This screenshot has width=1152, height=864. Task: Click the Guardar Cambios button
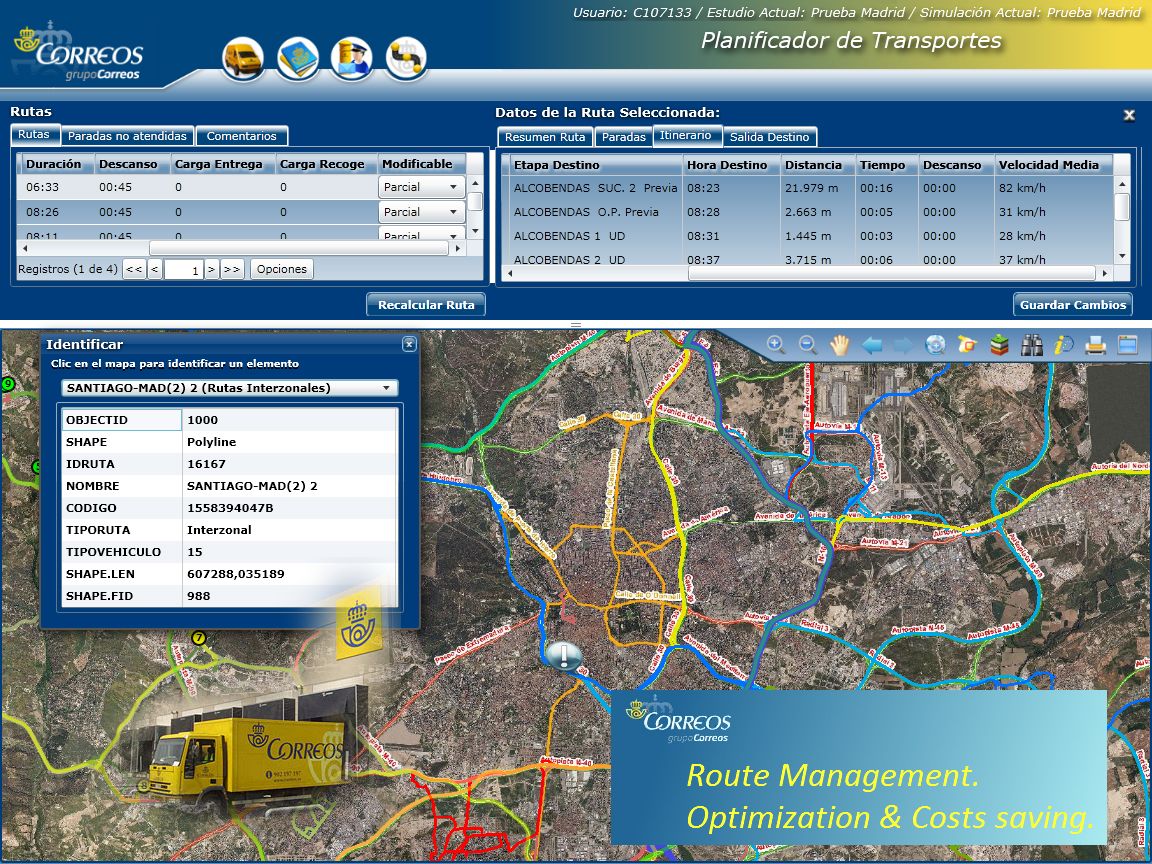[x=1073, y=305]
